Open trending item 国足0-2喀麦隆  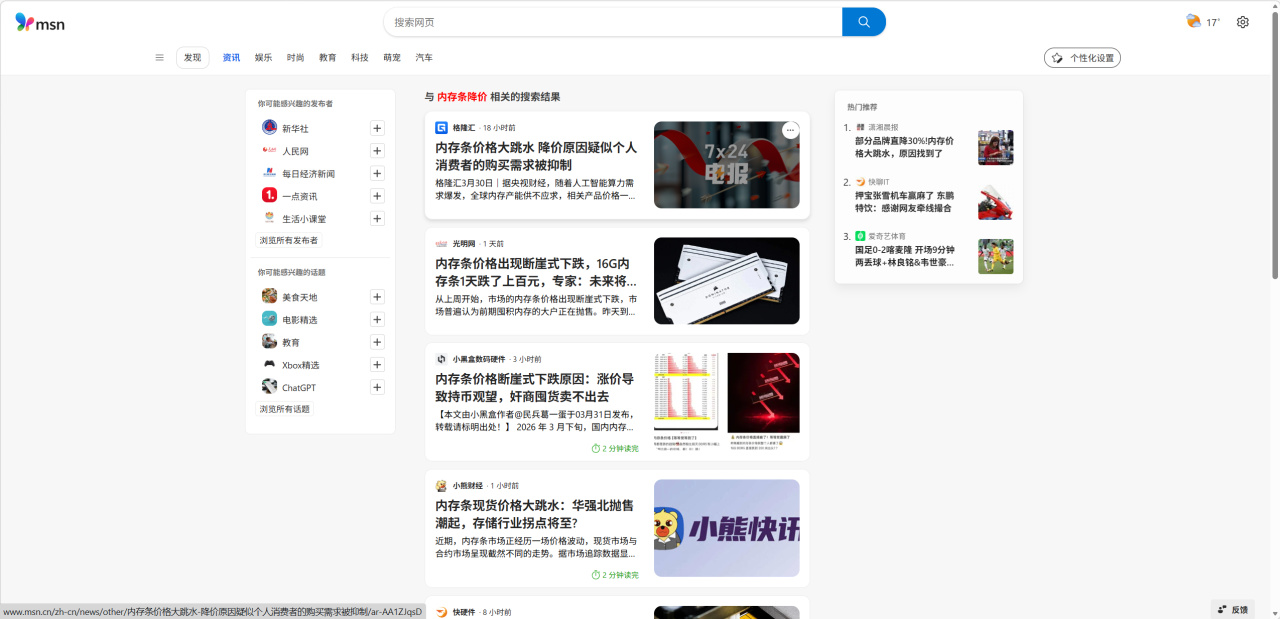(x=904, y=256)
